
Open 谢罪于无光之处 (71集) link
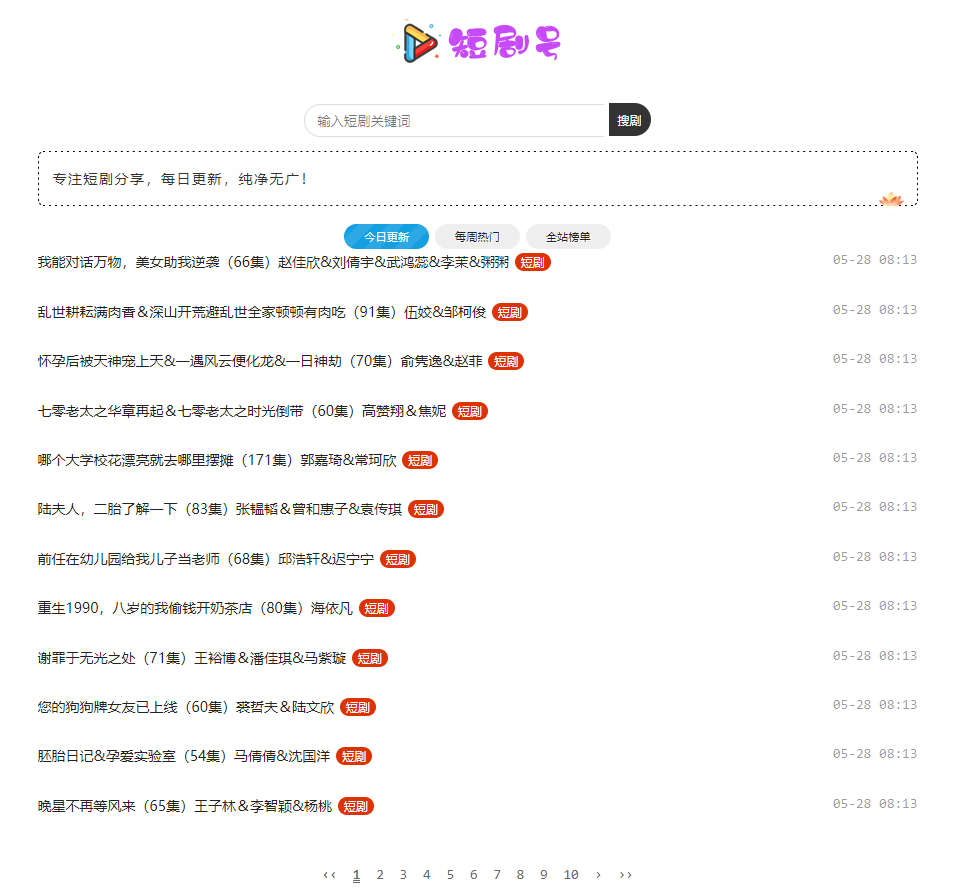point(192,659)
